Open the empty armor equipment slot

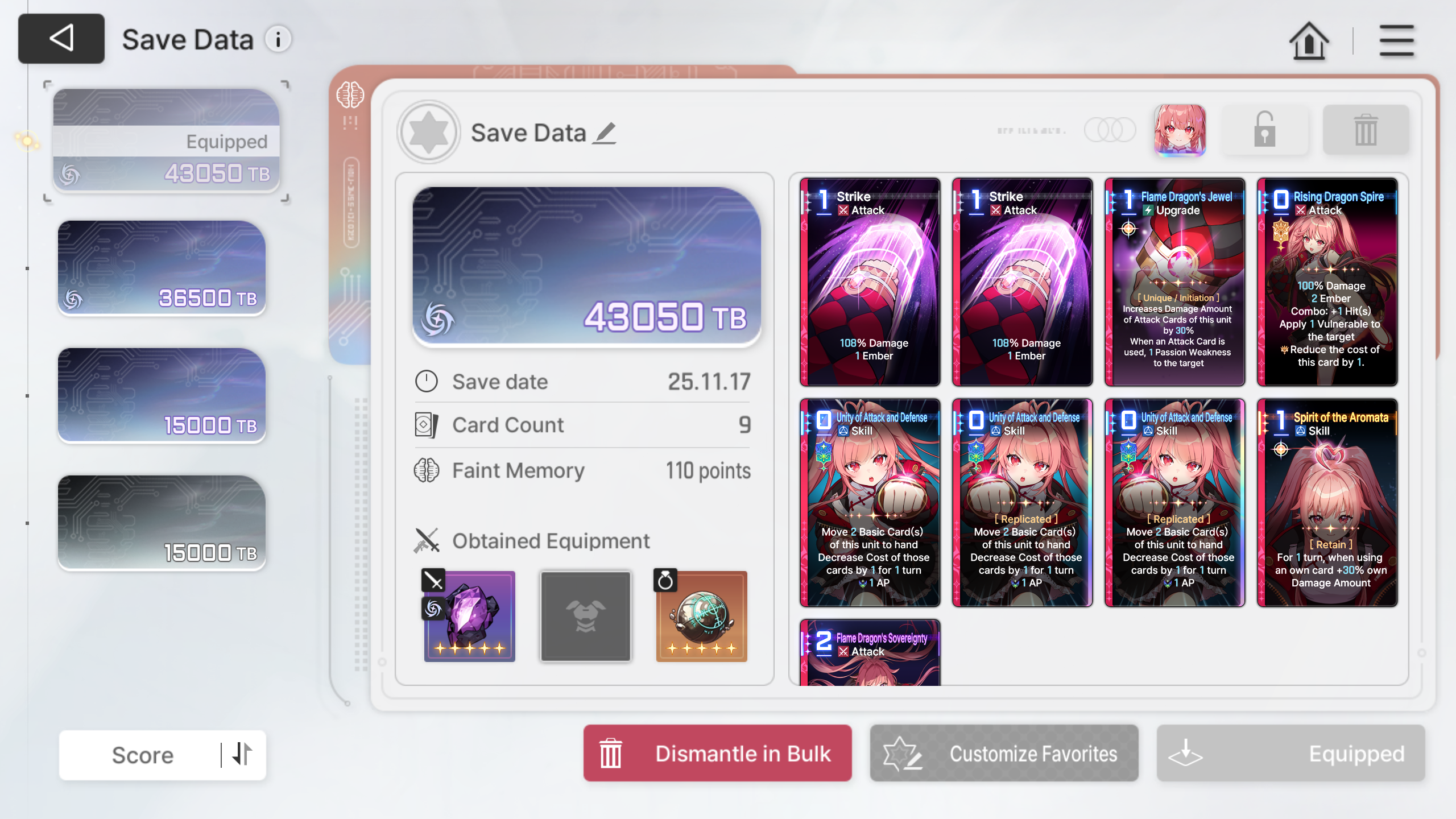[x=585, y=616]
